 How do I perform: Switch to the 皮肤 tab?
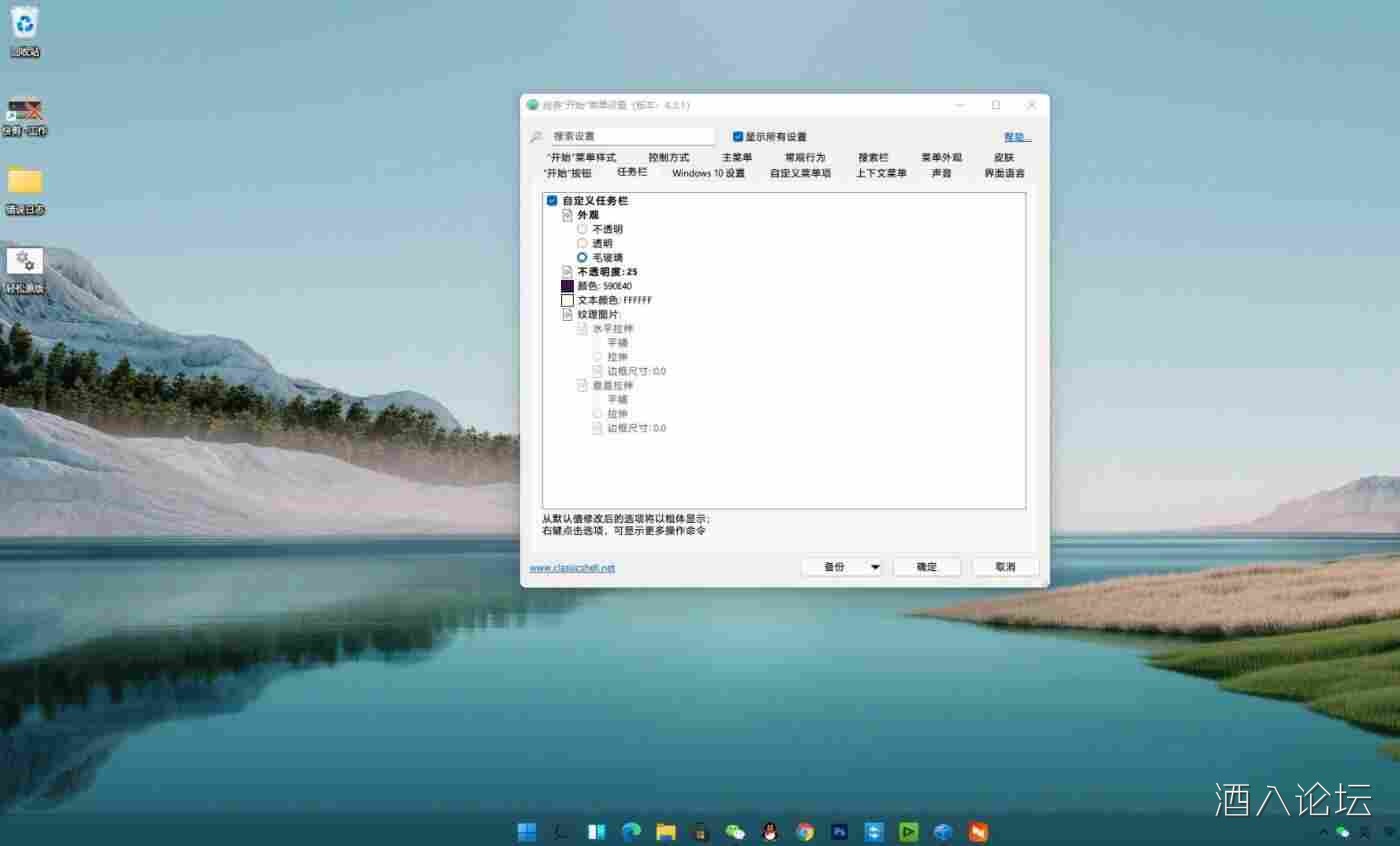1003,157
